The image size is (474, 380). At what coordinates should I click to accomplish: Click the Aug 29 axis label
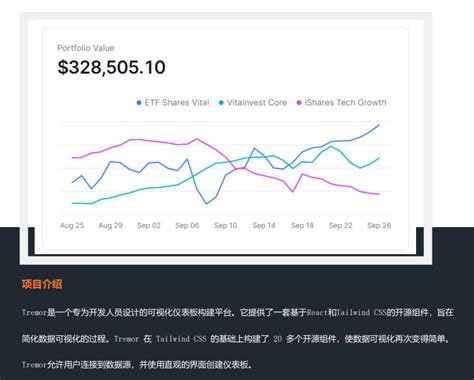pos(110,226)
